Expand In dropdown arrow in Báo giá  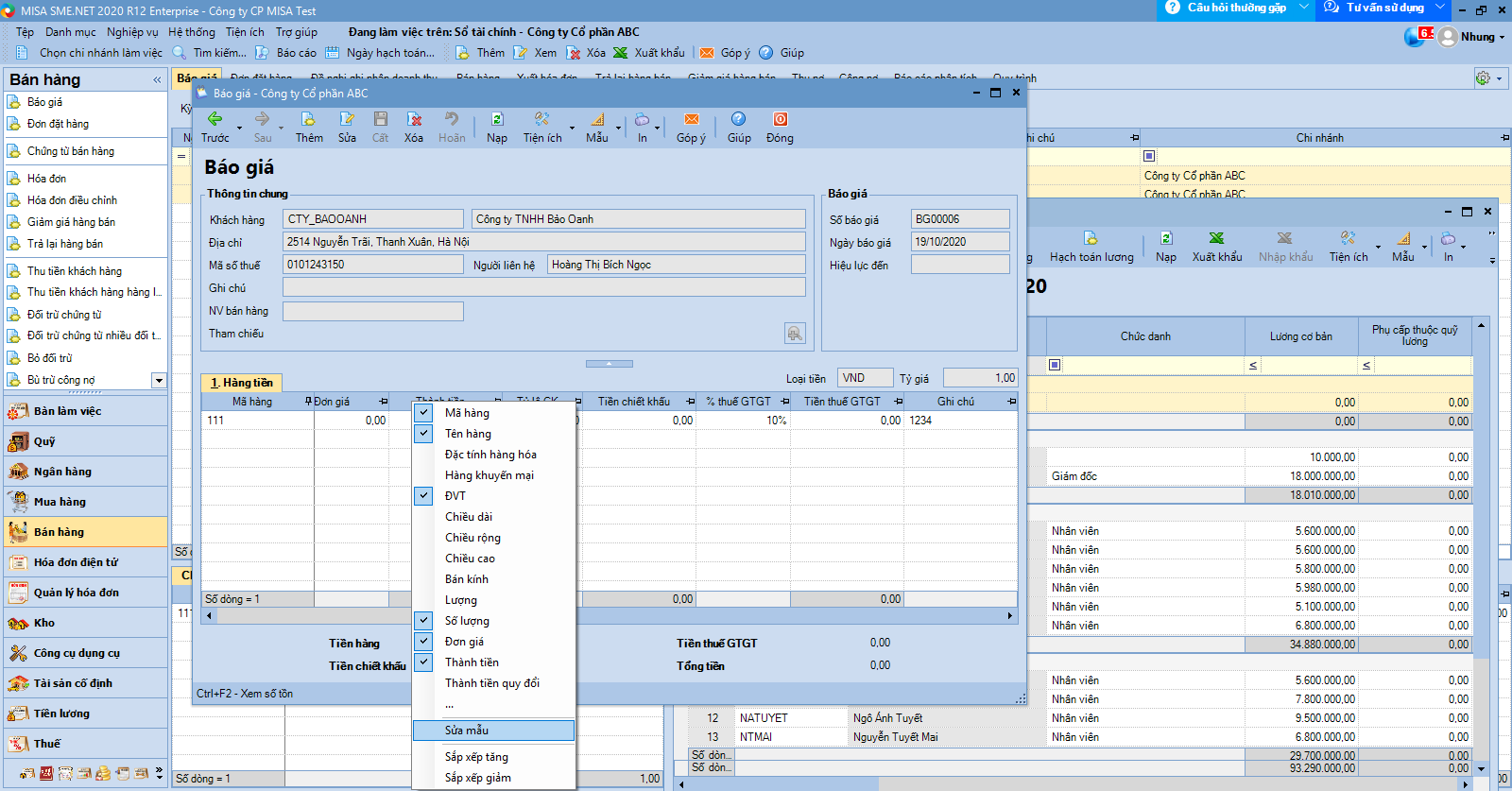point(657,127)
